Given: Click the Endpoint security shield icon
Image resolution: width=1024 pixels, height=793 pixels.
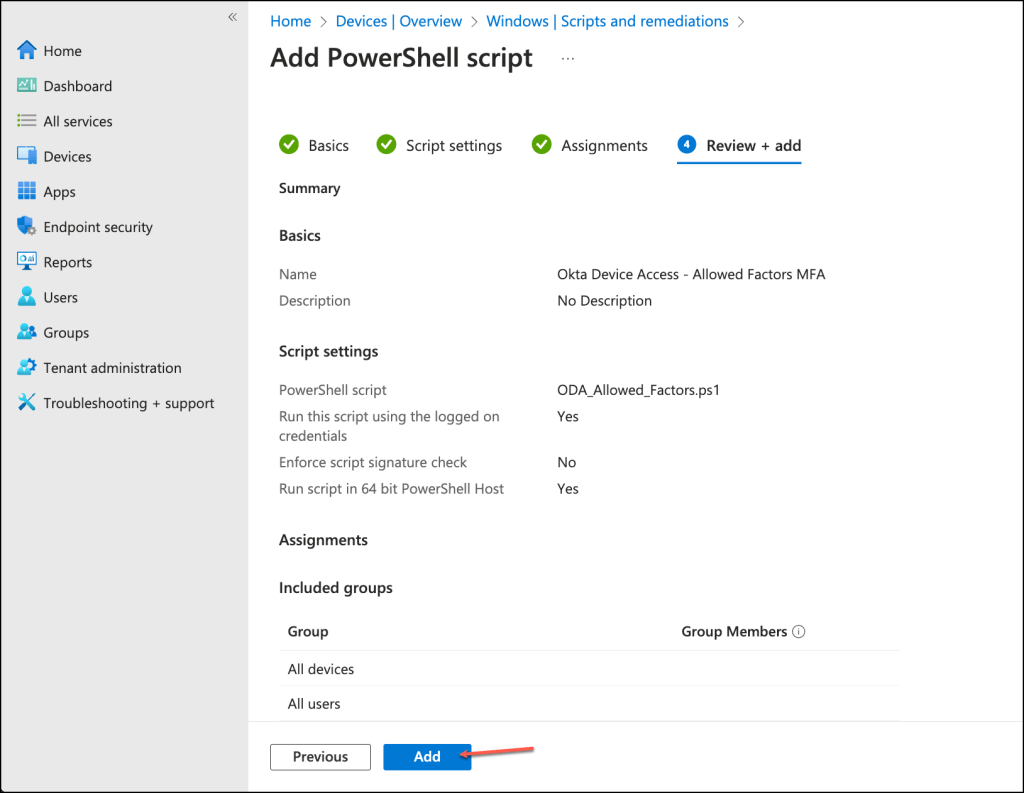Looking at the screenshot, I should pyautogui.click(x=26, y=227).
